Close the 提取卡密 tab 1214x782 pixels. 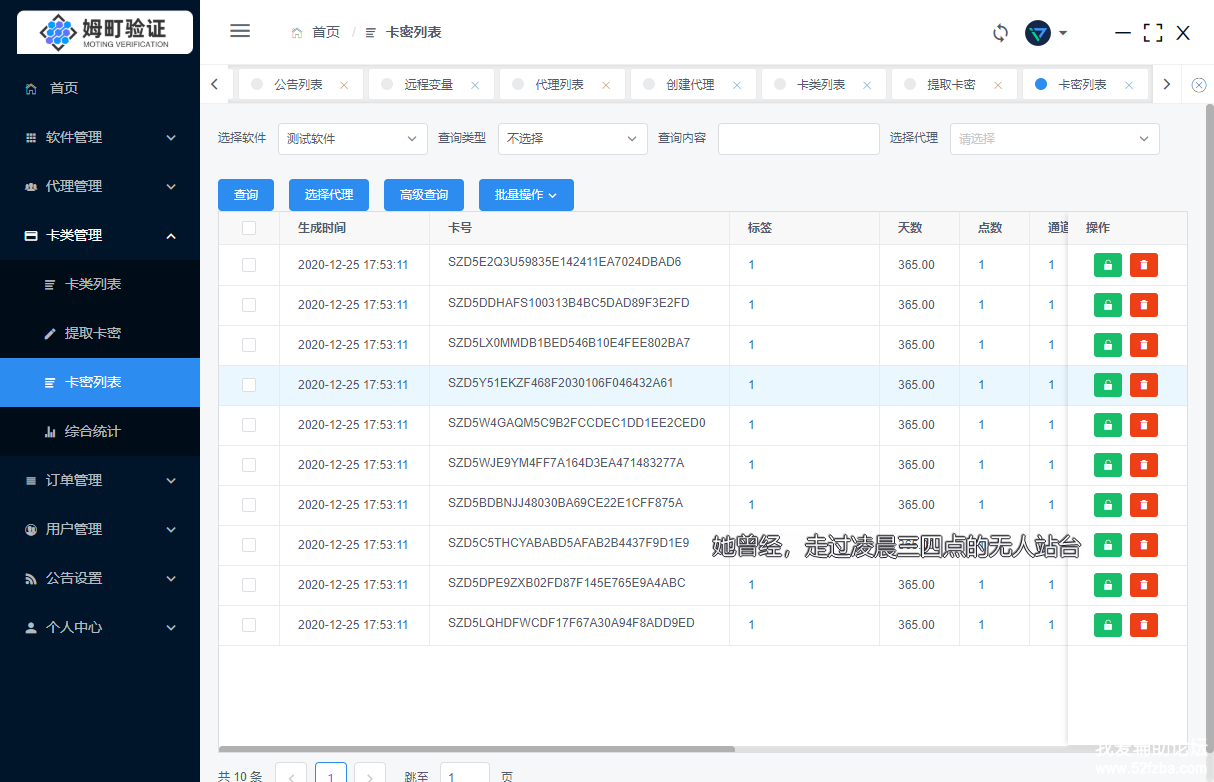click(998, 85)
